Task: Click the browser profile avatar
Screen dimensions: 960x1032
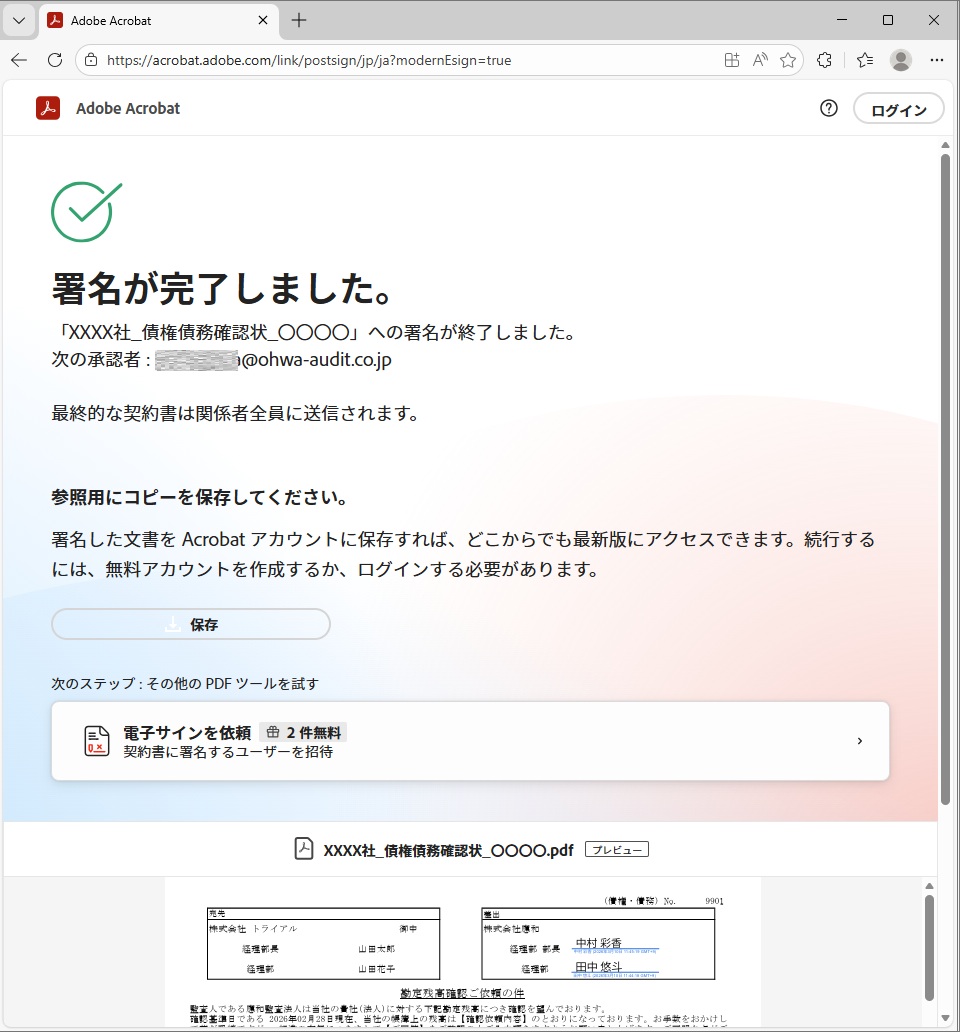Action: (x=901, y=60)
